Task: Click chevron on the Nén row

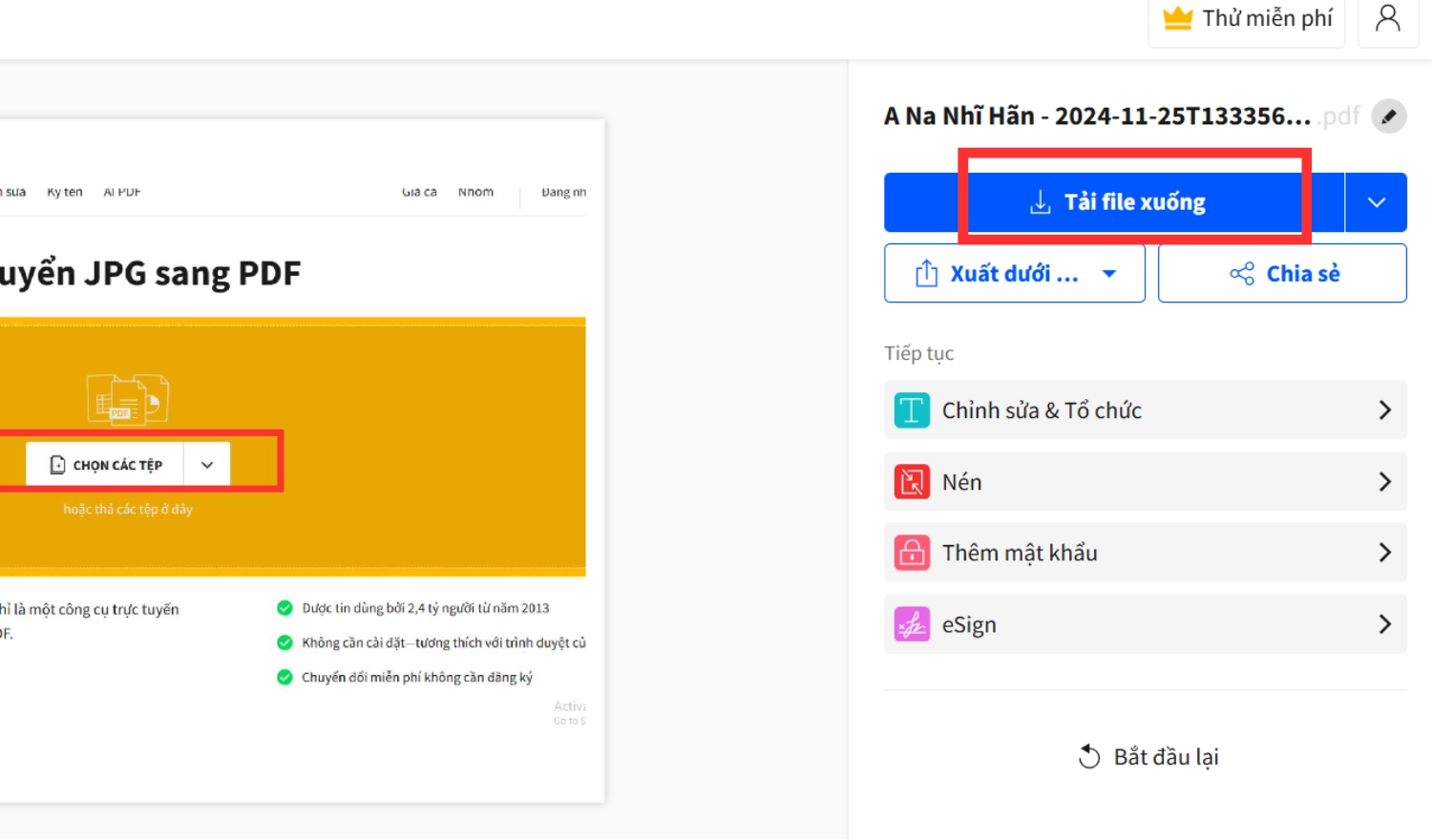Action: [1384, 482]
